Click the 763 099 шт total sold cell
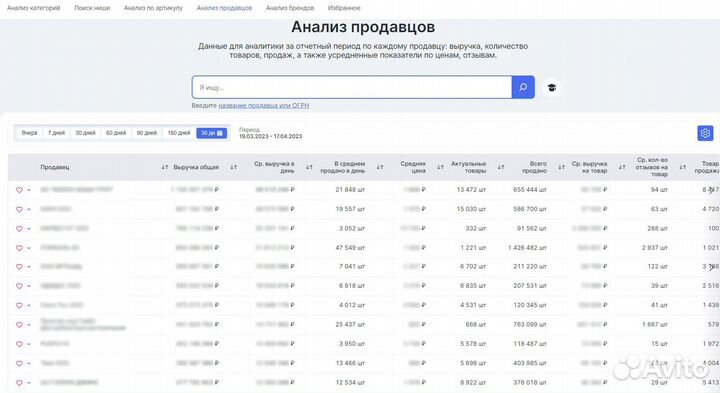The image size is (720, 393). (x=529, y=324)
